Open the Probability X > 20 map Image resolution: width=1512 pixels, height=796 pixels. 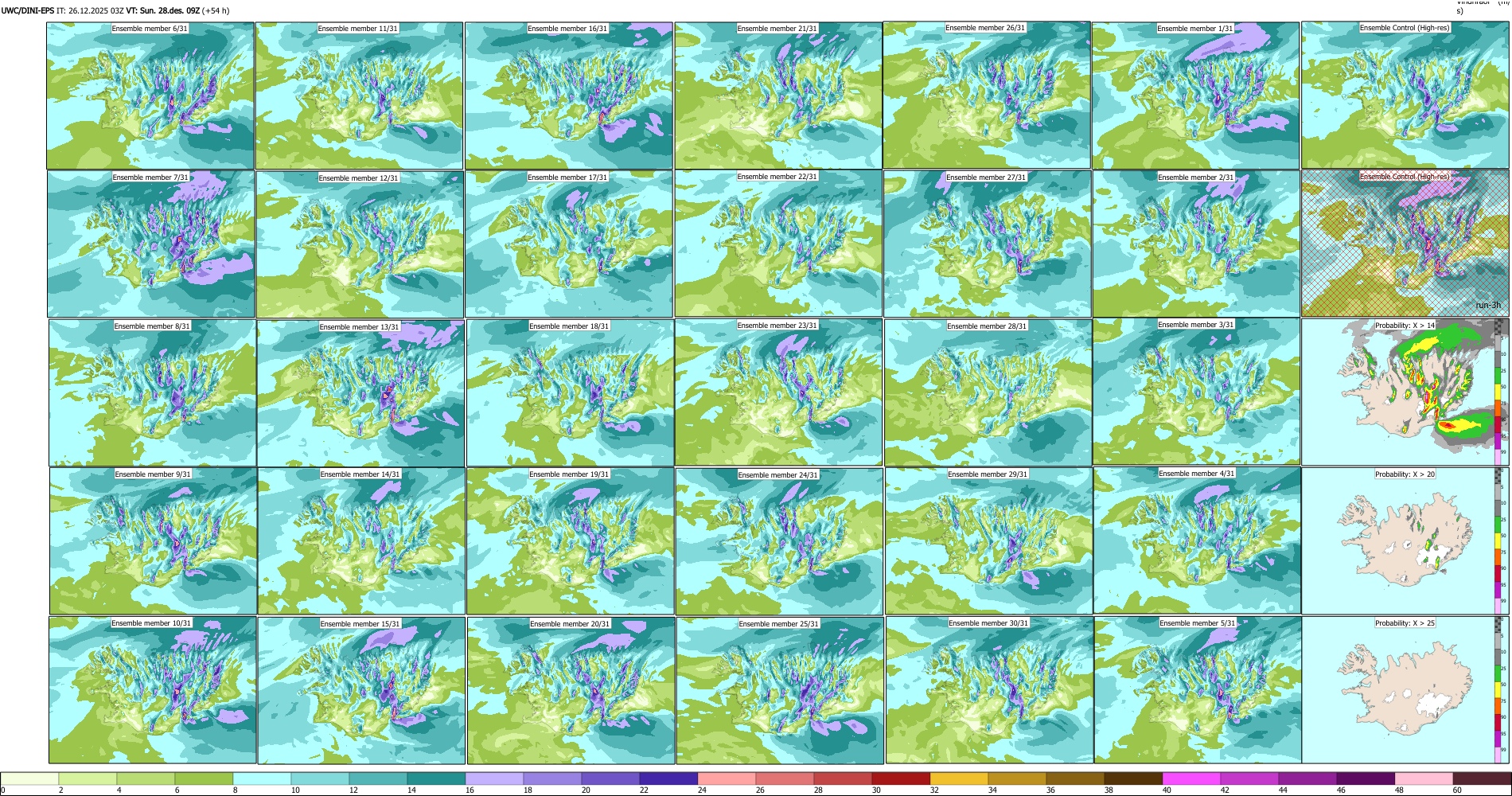(1405, 540)
